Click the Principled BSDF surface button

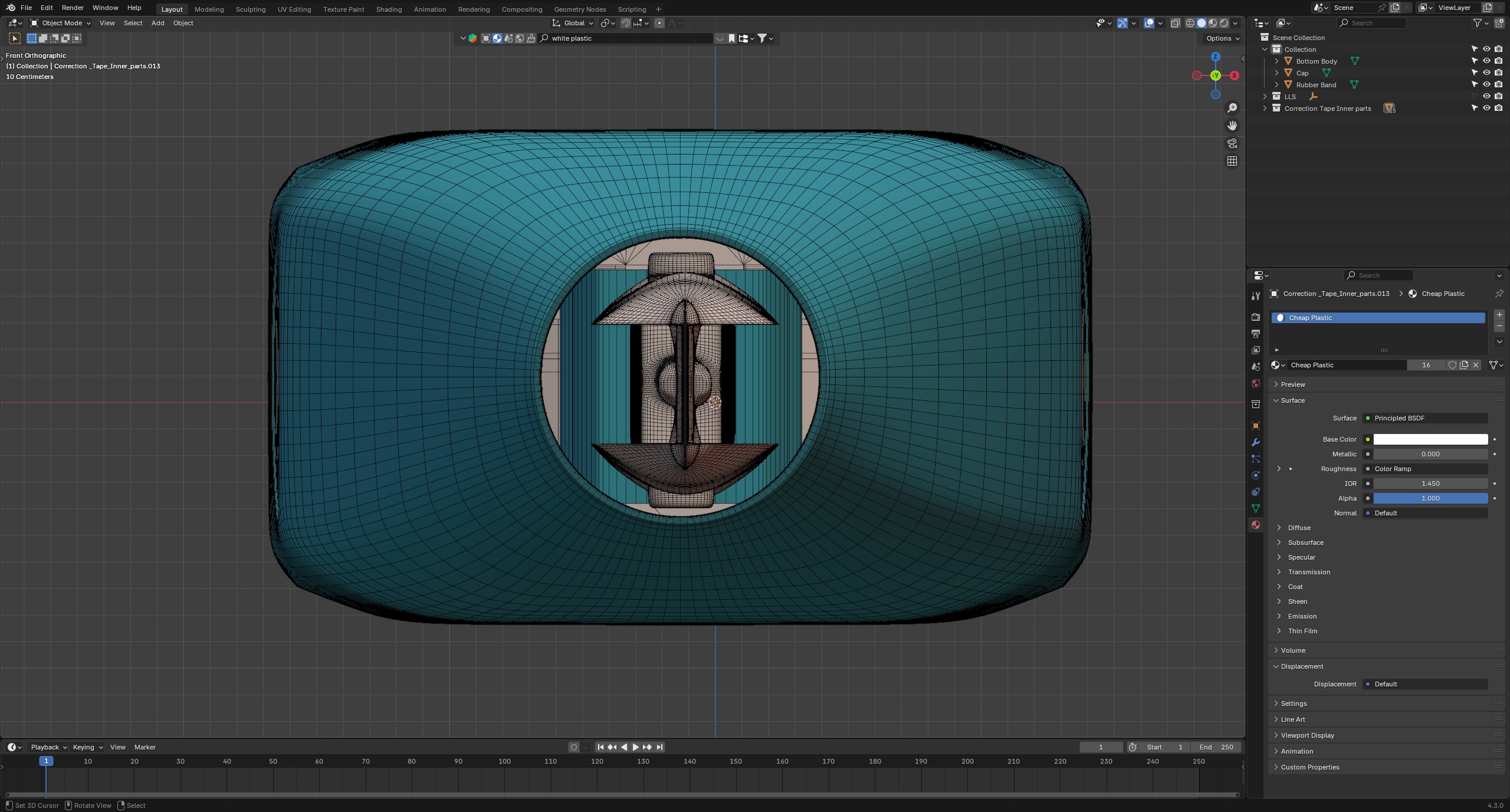coord(1425,418)
